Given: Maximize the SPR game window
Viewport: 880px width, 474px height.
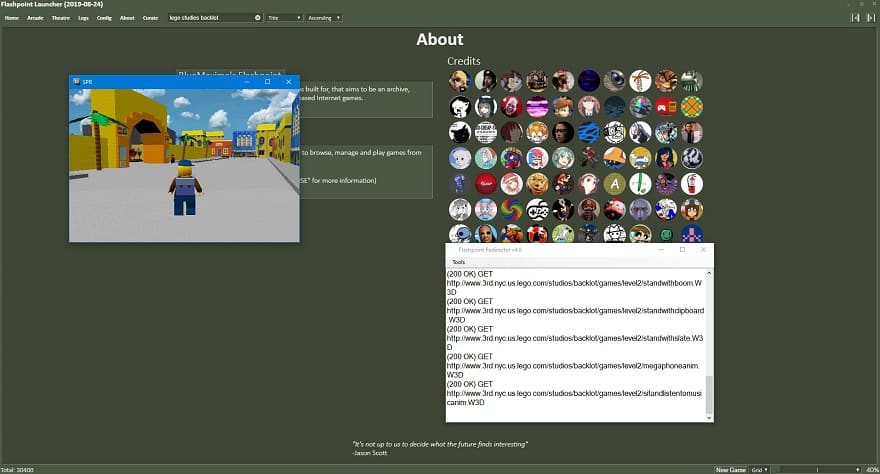Looking at the screenshot, I should (268, 82).
